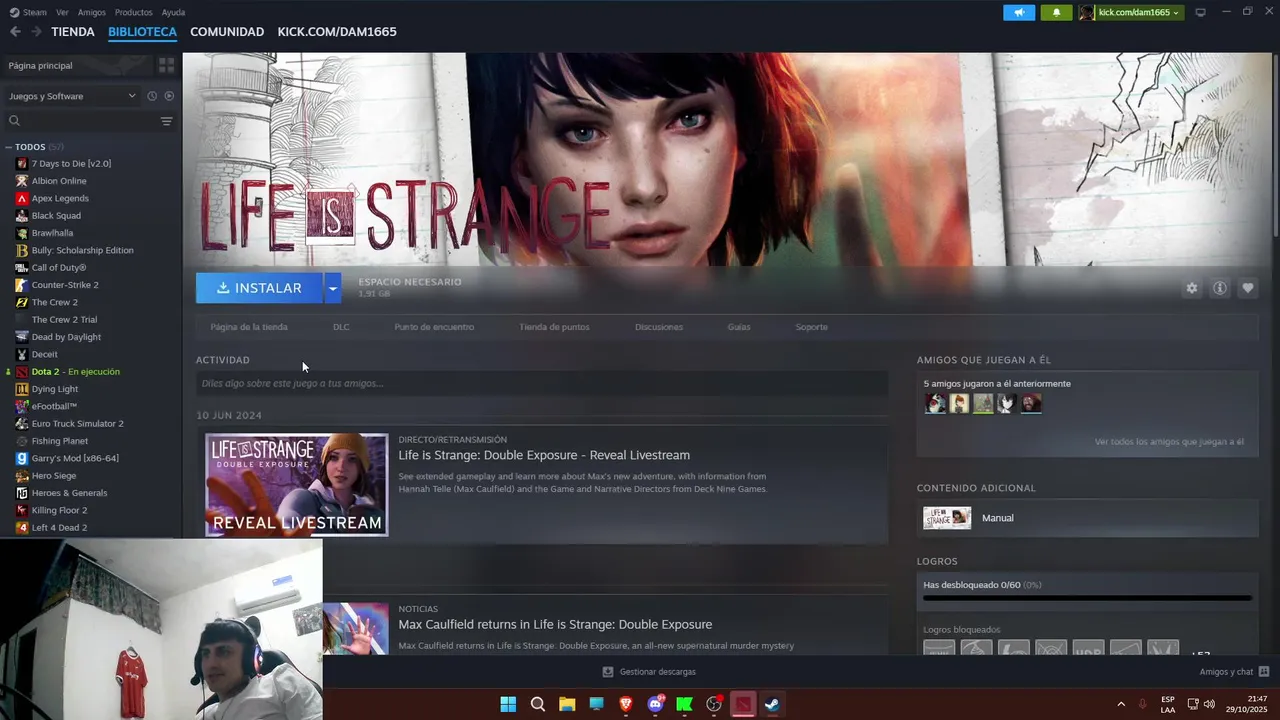Go to COMUNIDAD section
The height and width of the screenshot is (720, 1280).
tap(227, 32)
